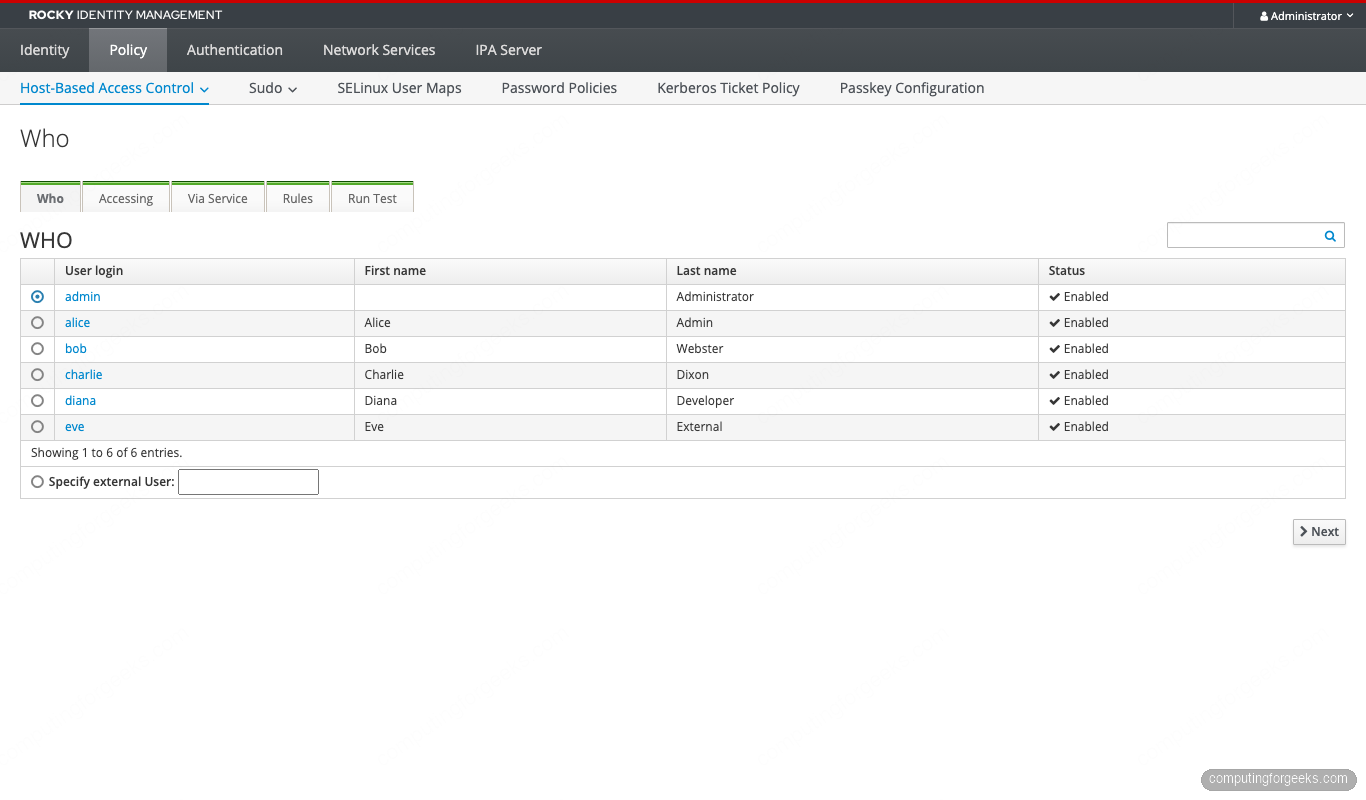This screenshot has height=800, width=1366.
Task: Switch to the IPA Server tab
Action: point(508,50)
